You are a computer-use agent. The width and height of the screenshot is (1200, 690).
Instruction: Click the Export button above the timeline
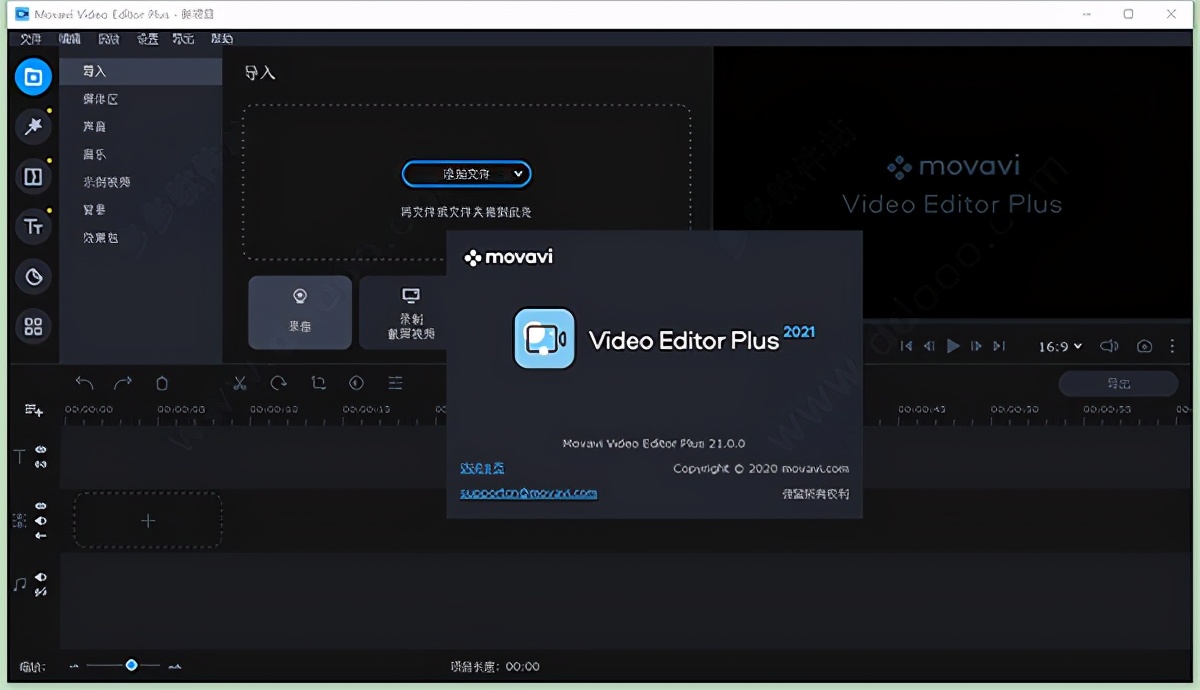[1118, 383]
